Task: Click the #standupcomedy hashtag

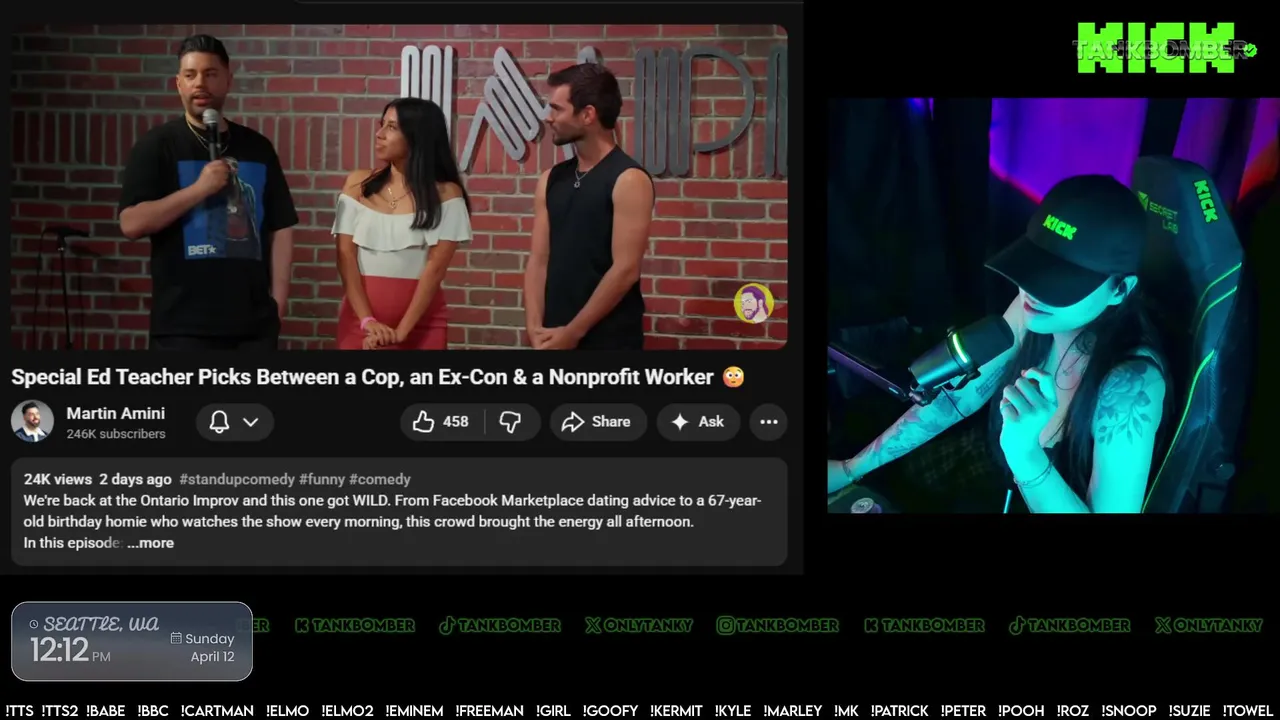Action: pos(237,479)
